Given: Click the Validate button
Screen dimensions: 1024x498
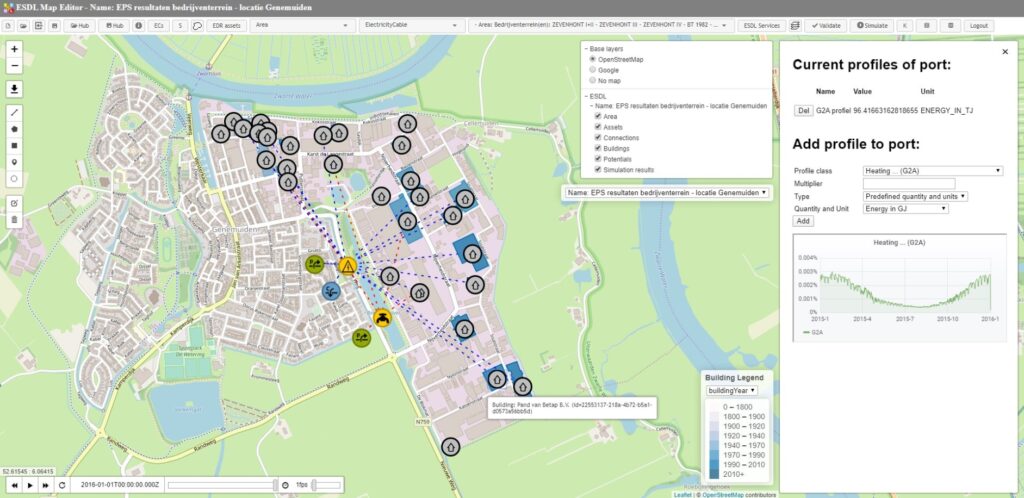Looking at the screenshot, I should [x=827, y=24].
